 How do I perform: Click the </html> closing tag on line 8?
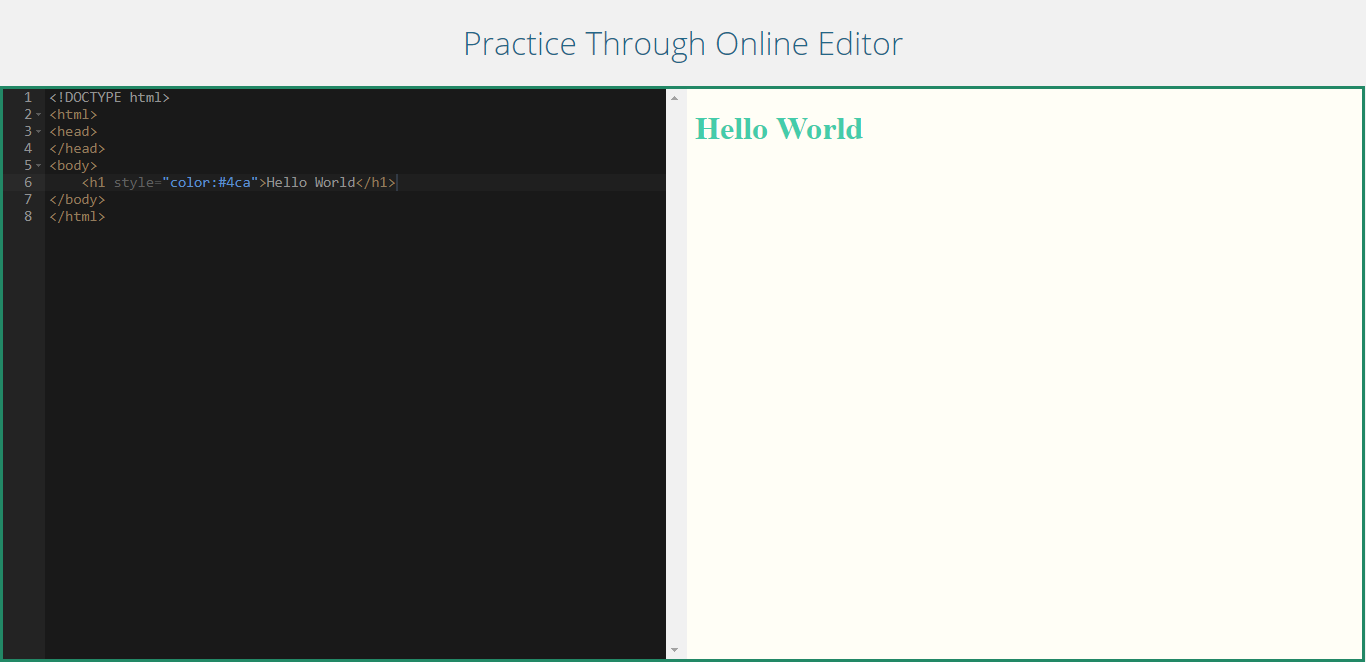click(x=76, y=216)
